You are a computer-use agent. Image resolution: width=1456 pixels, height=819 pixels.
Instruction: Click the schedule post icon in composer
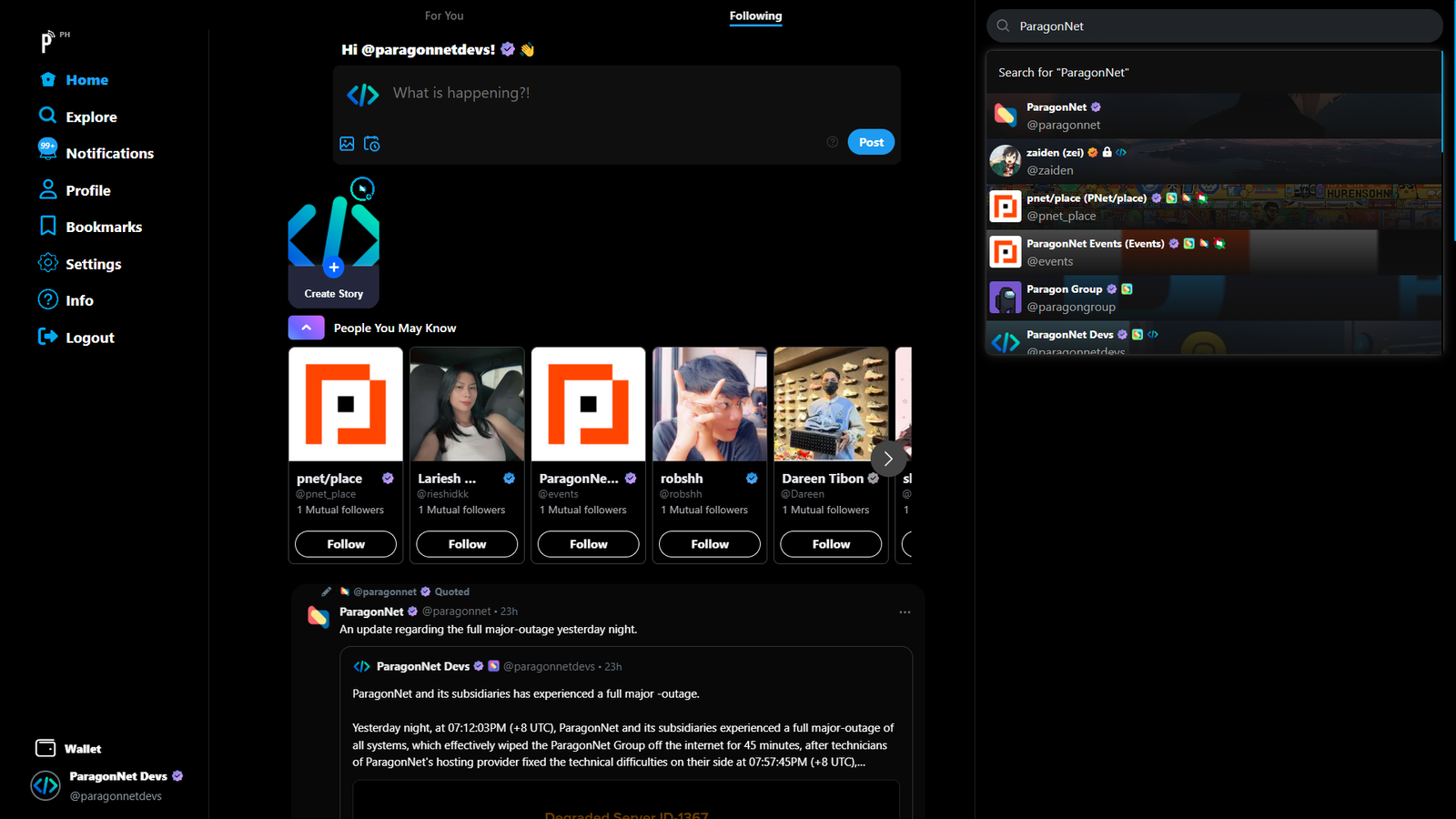tap(372, 144)
